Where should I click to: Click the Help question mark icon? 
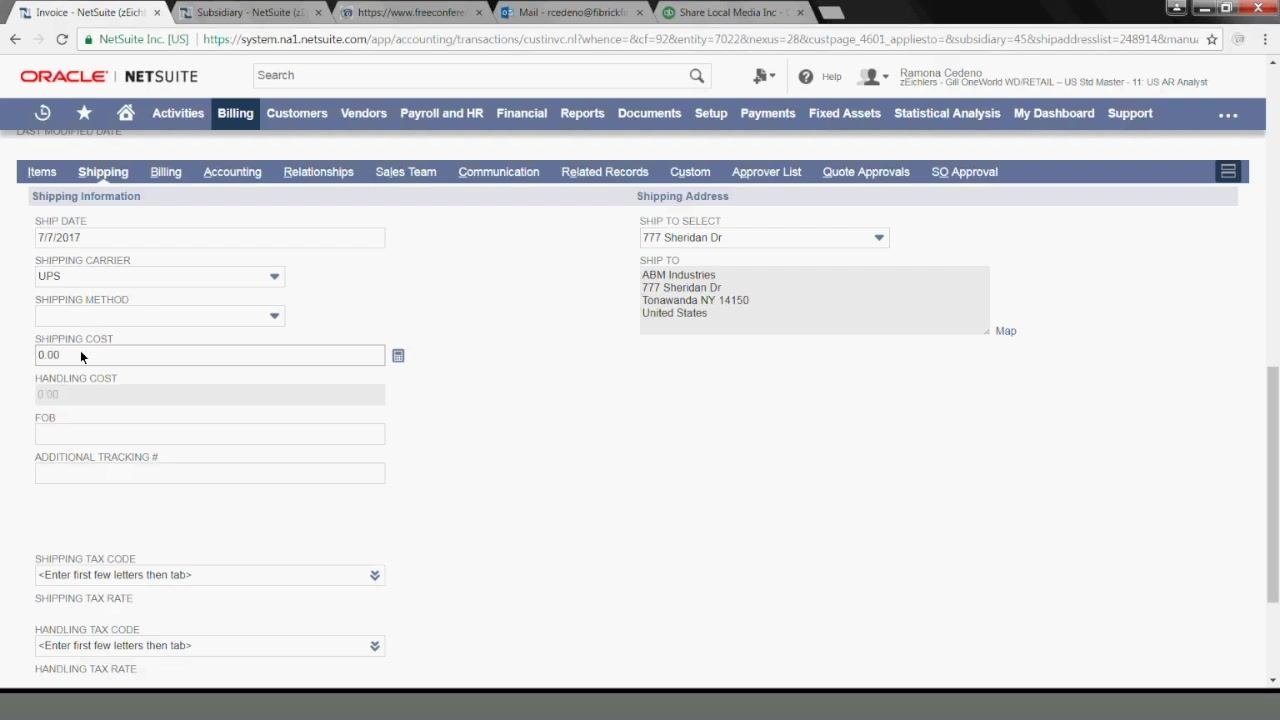(x=805, y=76)
